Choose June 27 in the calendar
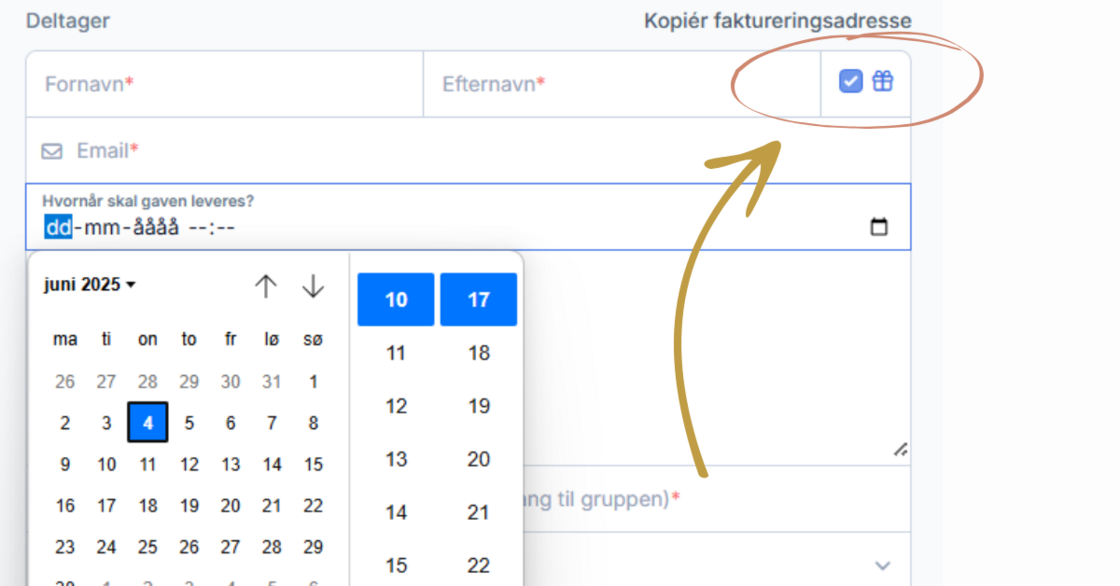The height and width of the screenshot is (586, 1120). tap(230, 547)
